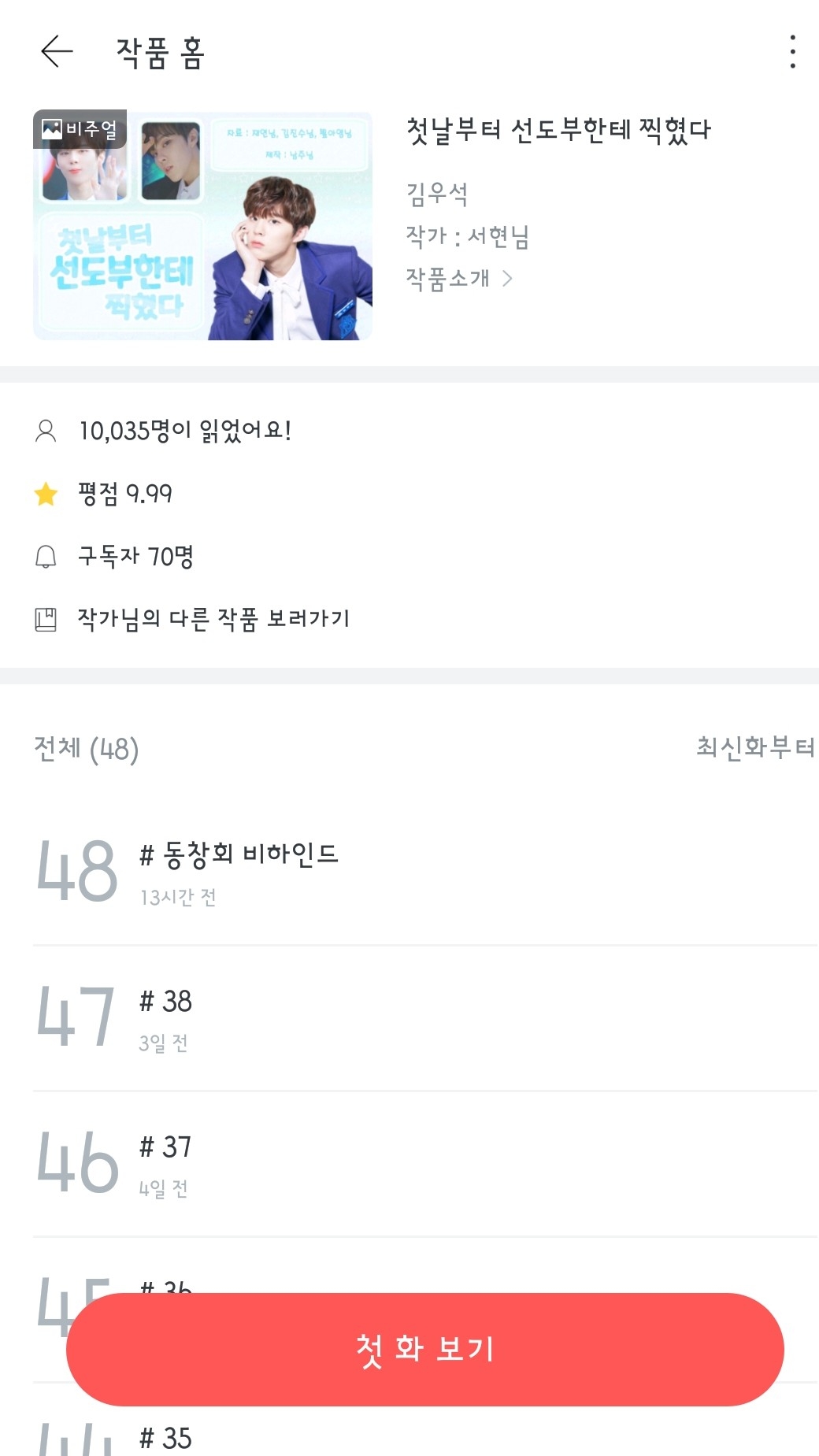Tap the yellow rating star icon
The width and height of the screenshot is (819, 1456).
click(x=46, y=494)
